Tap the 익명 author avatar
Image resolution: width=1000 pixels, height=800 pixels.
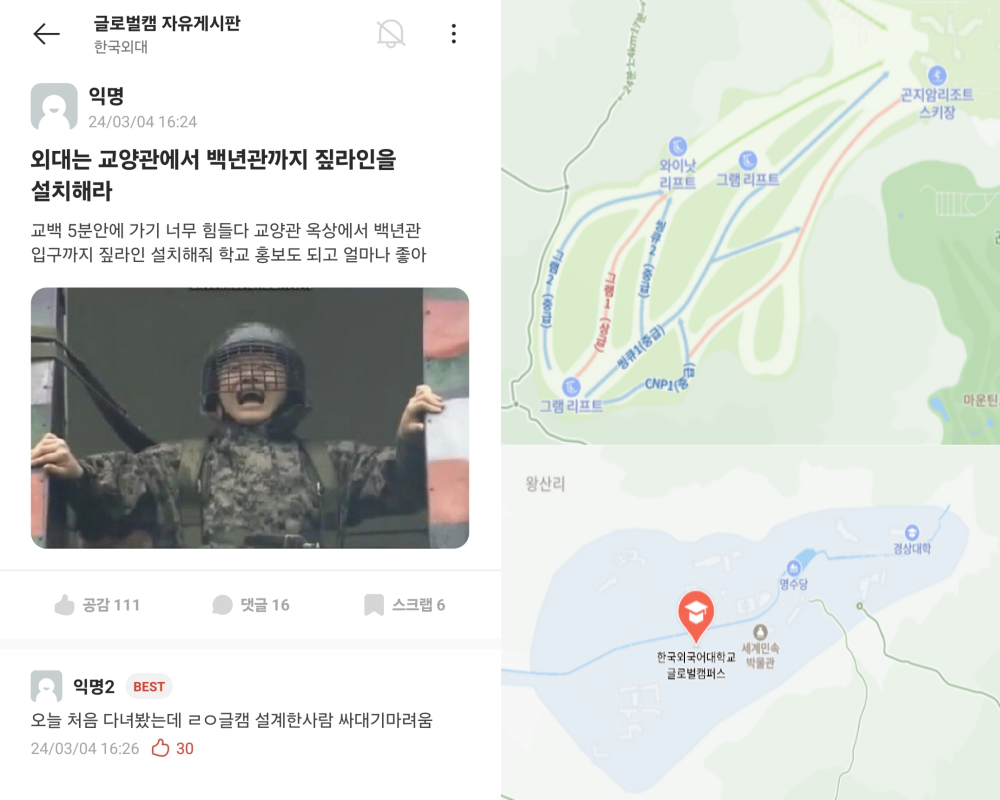(54, 107)
